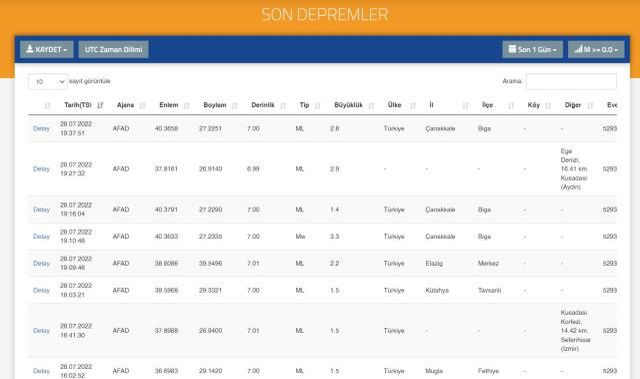Click the calendar icon in Son 1 Gün
The height and width of the screenshot is (379, 640).
512,49
